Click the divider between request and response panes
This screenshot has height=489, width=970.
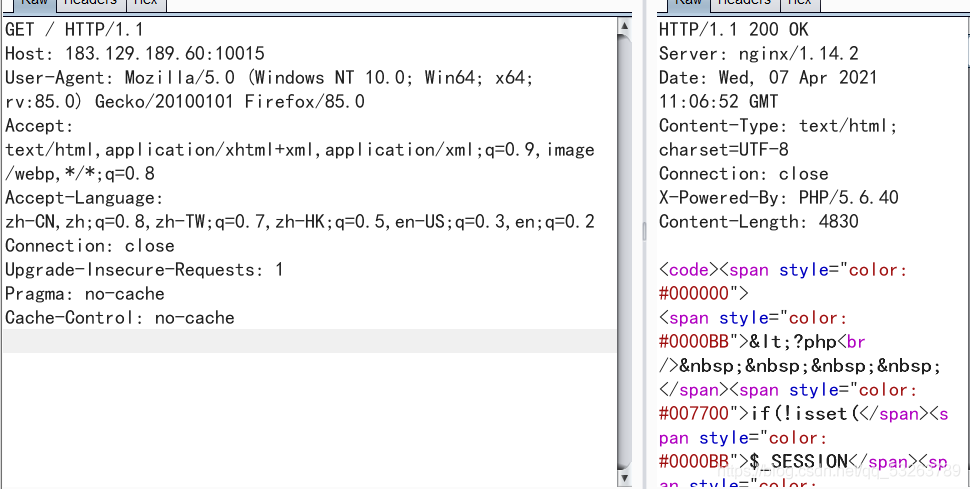[643, 232]
